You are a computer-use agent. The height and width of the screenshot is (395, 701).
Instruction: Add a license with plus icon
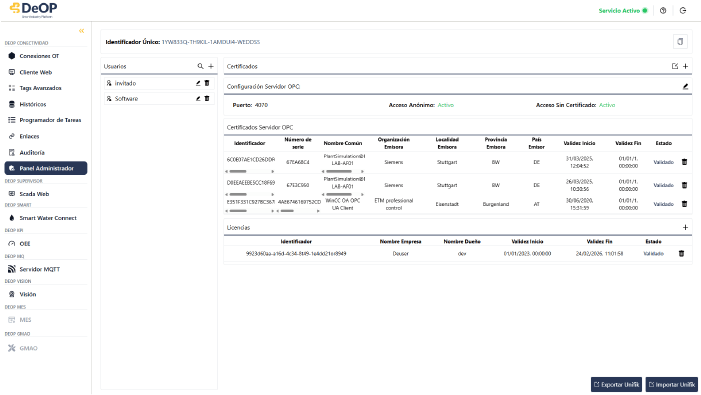click(685, 227)
